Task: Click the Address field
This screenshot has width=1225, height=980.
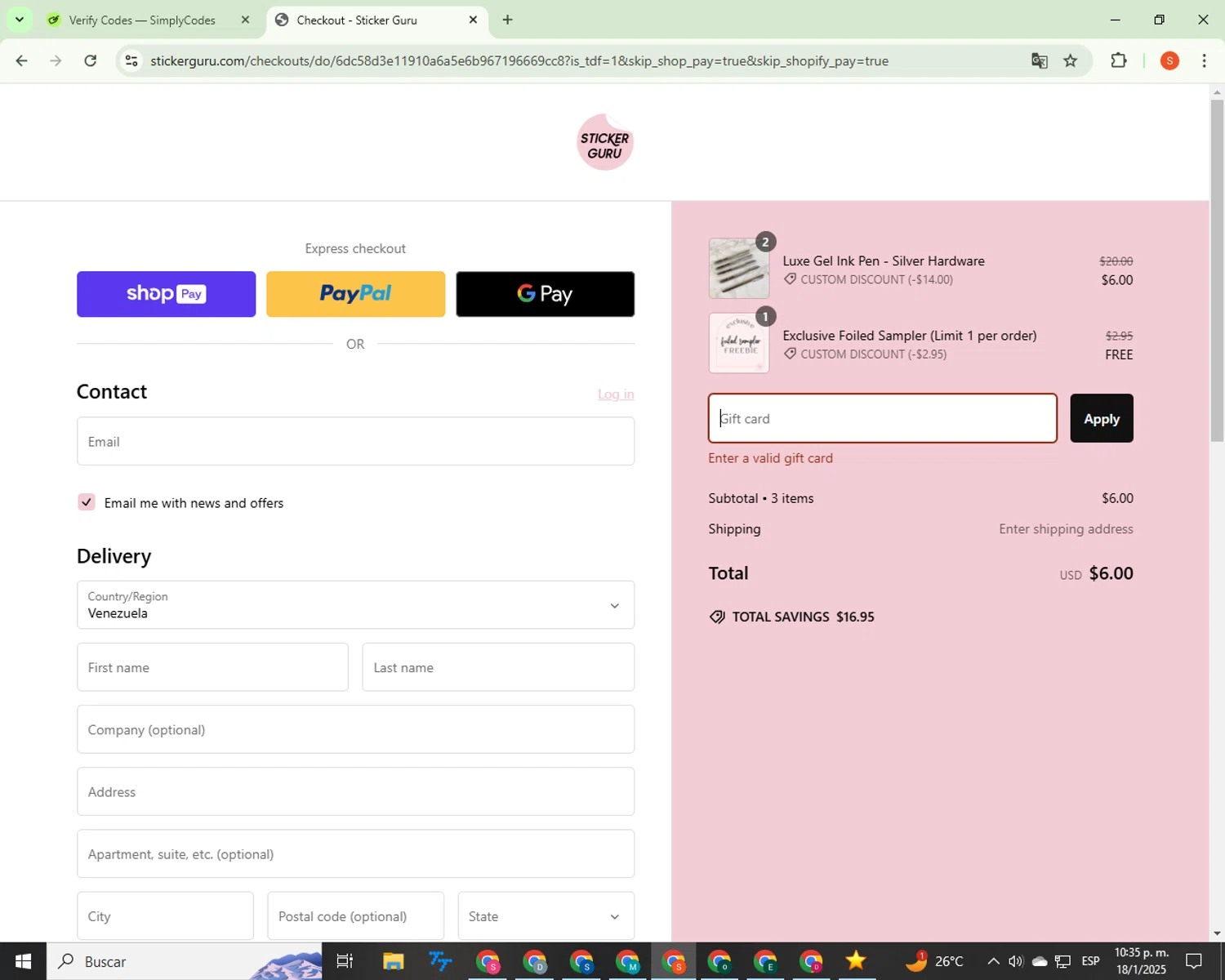Action: click(x=355, y=791)
